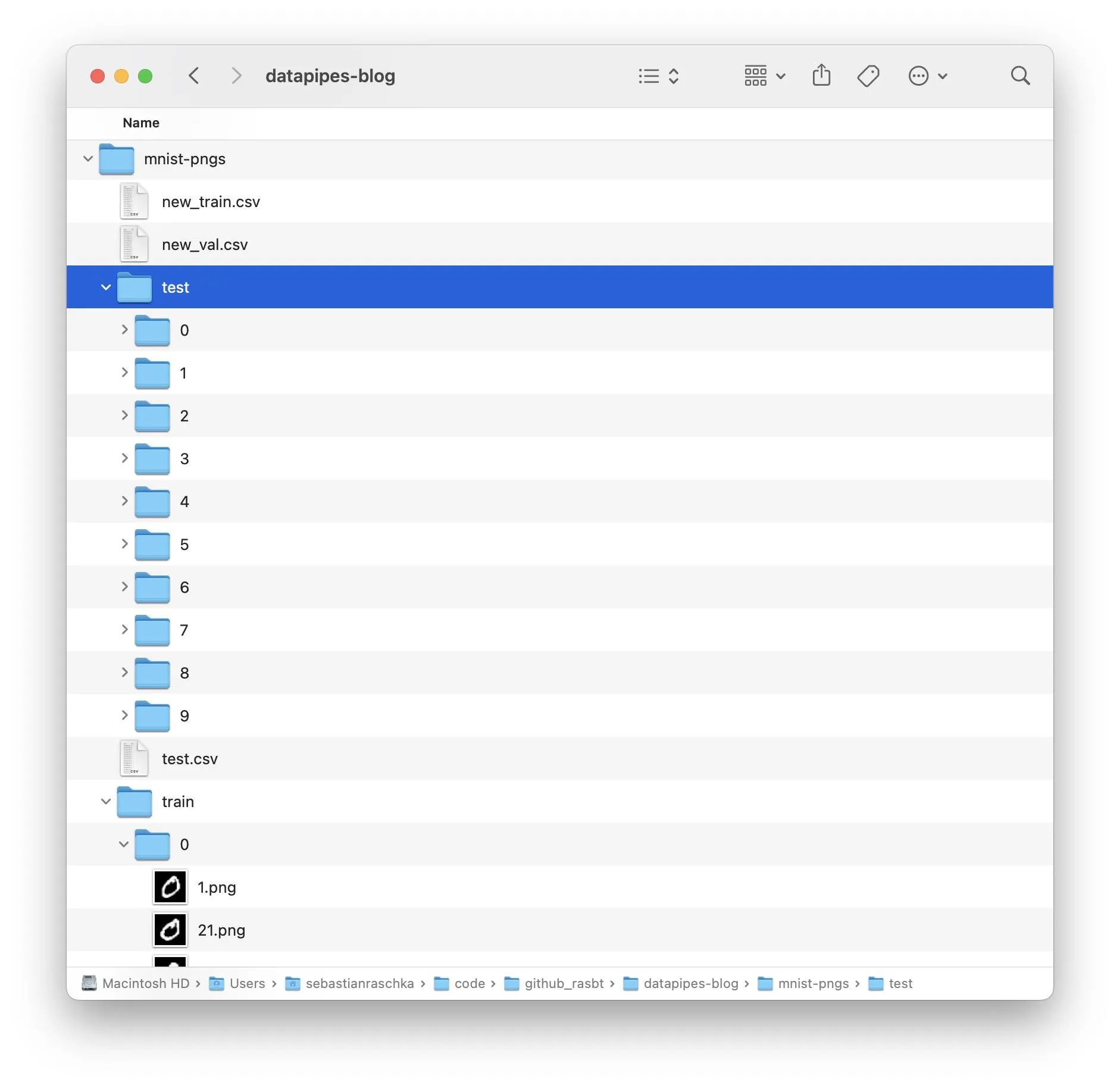Go forward with the forward arrow
Screen dimensions: 1120x1088
click(x=236, y=76)
